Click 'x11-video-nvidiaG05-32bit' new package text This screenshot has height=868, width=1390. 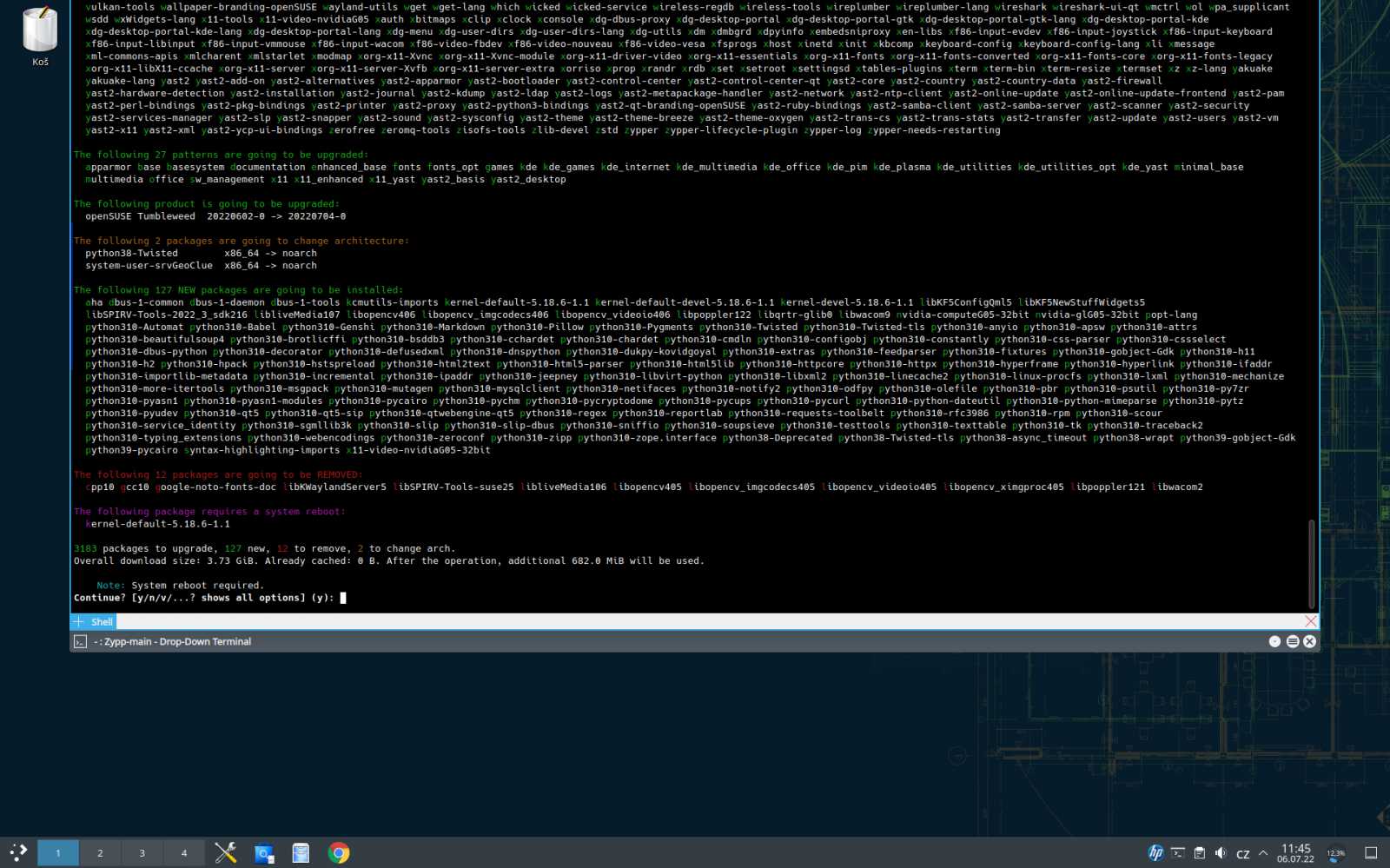coord(418,450)
